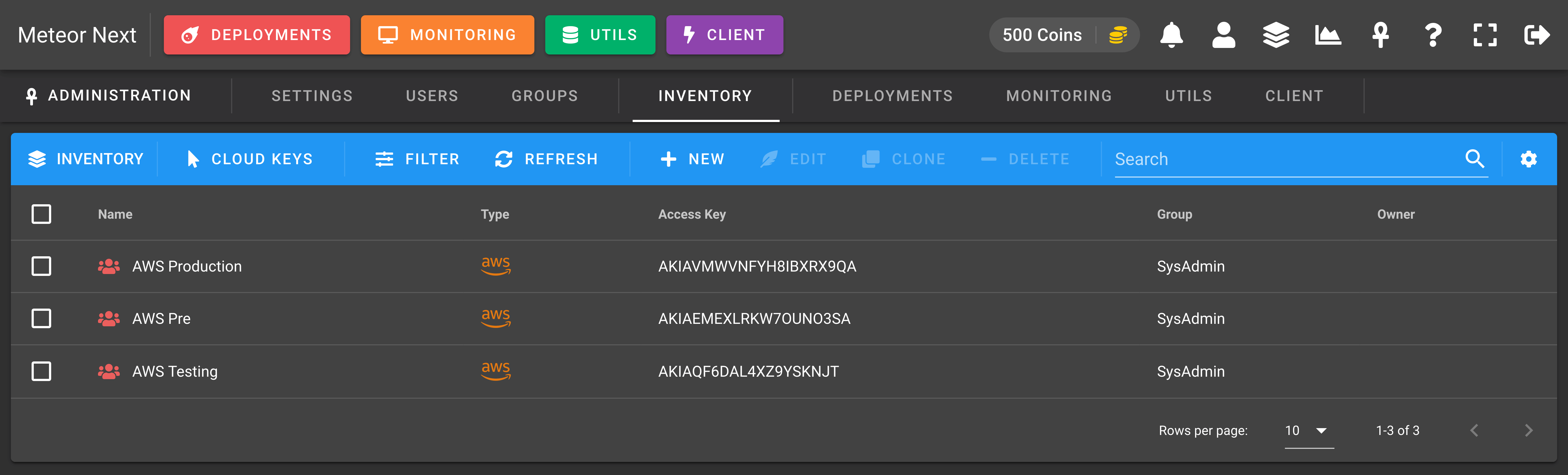This screenshot has height=475, width=1568.
Task: Sort by the Group column header
Action: pos(1175,214)
